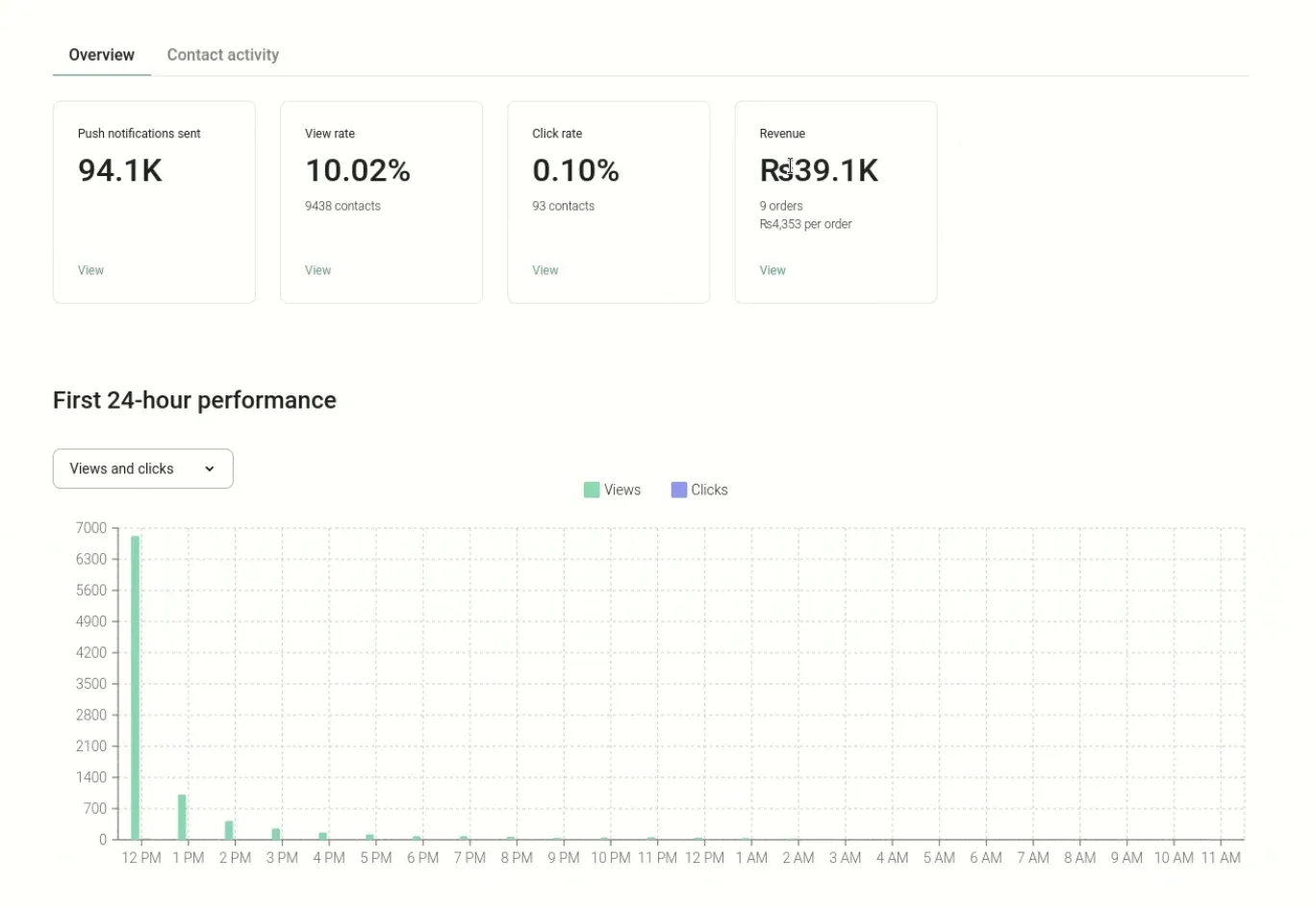Click the 10 PM x-axis label
Screen dimensions: 1316x908
(611, 857)
